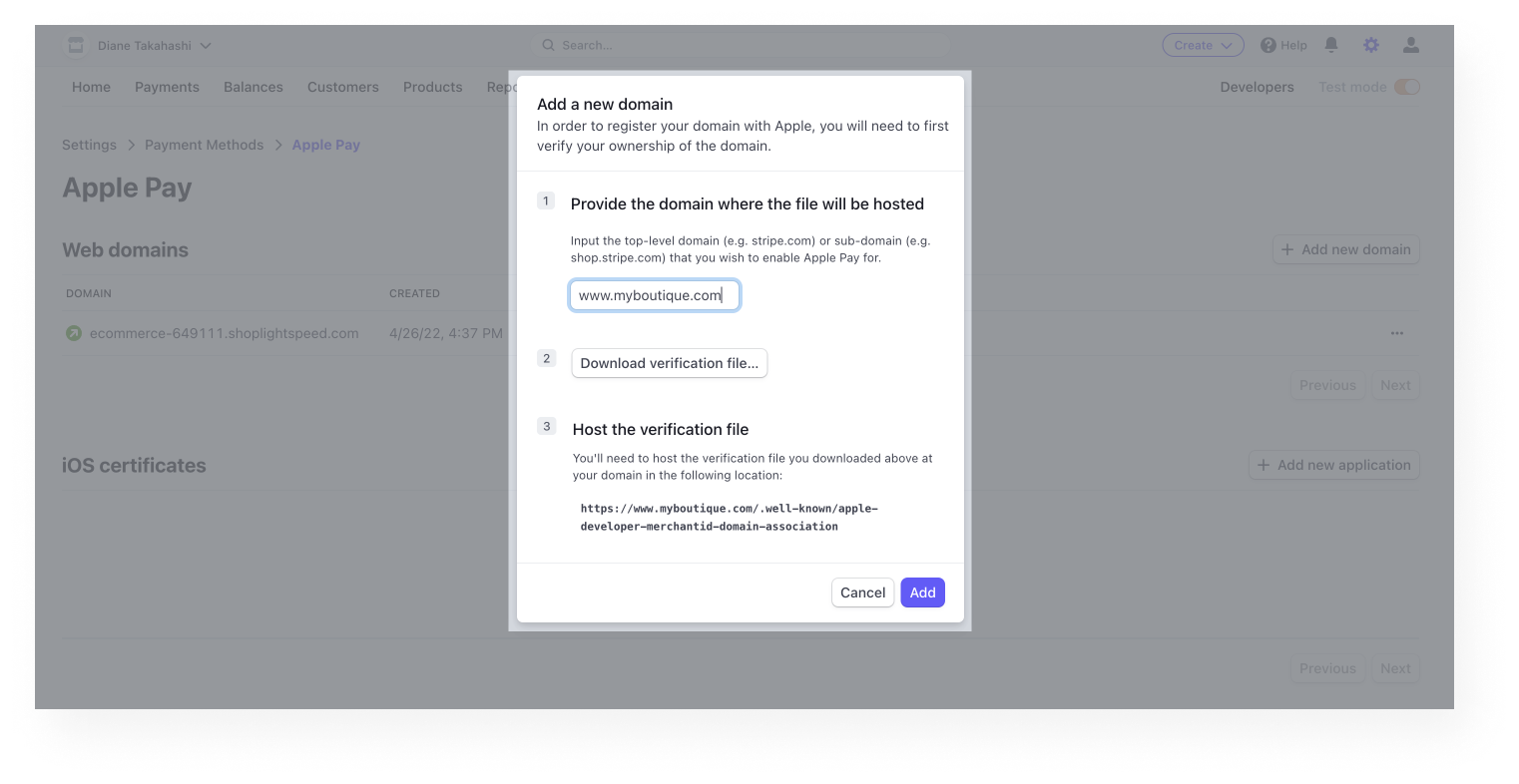Open the user profile avatar menu

[x=1410, y=45]
